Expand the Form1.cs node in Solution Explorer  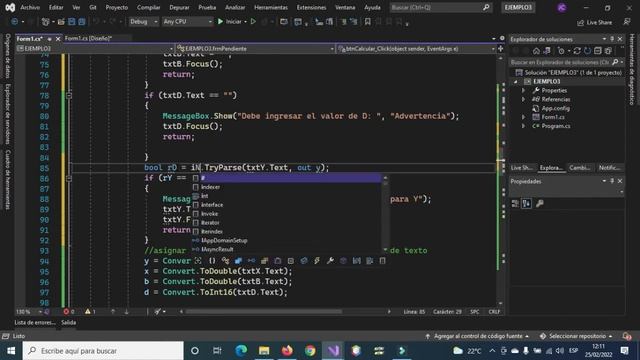pos(524,117)
